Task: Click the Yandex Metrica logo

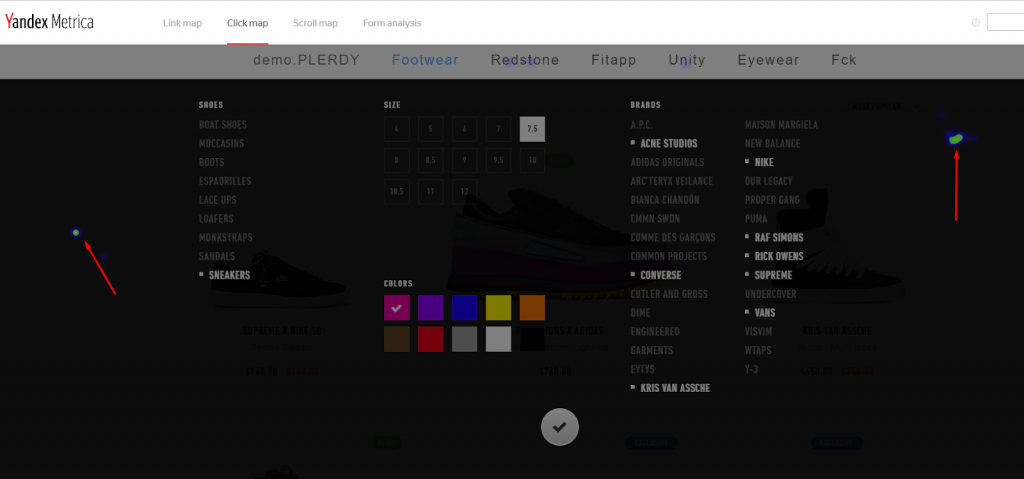Action: [x=49, y=22]
